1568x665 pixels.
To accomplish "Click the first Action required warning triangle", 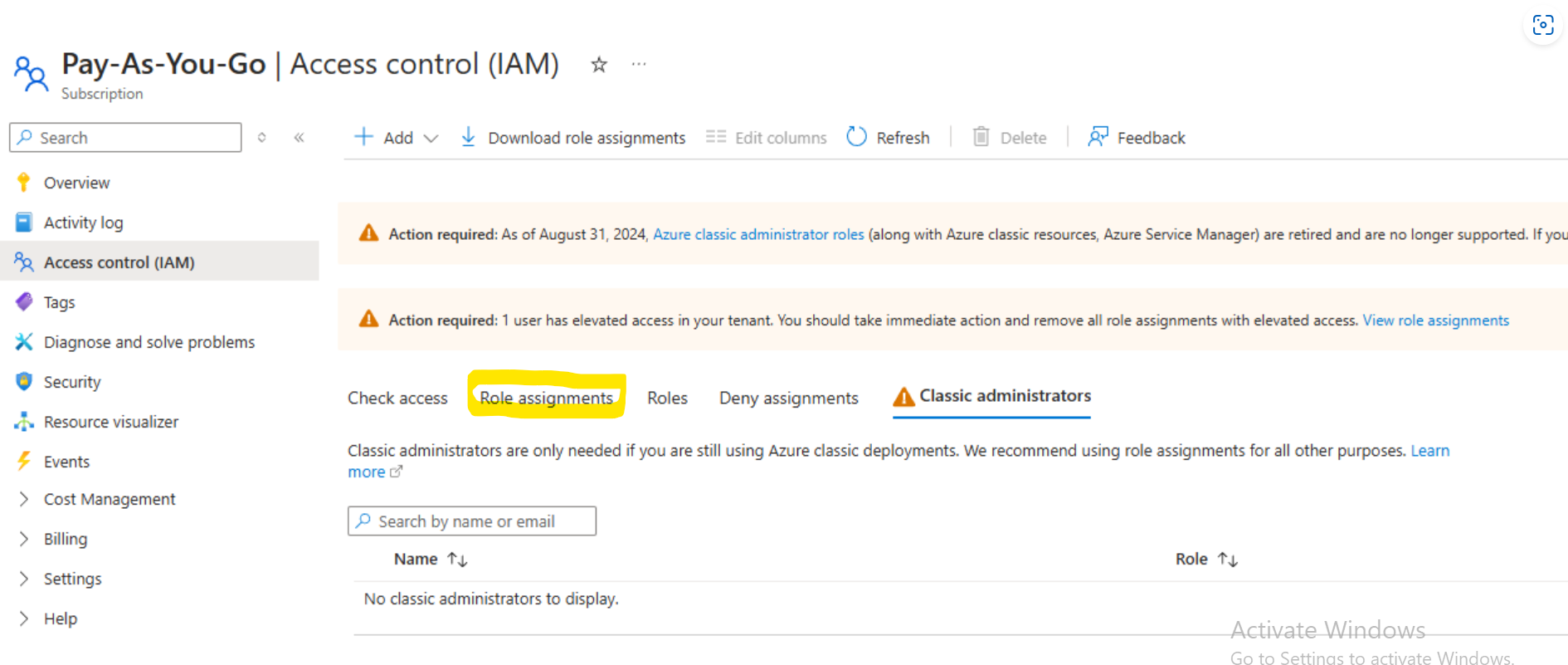I will [x=368, y=233].
